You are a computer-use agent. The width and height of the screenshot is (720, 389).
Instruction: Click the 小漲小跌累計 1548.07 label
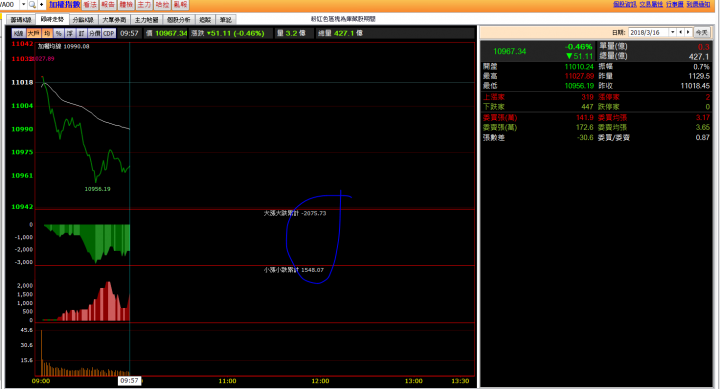pos(294,270)
